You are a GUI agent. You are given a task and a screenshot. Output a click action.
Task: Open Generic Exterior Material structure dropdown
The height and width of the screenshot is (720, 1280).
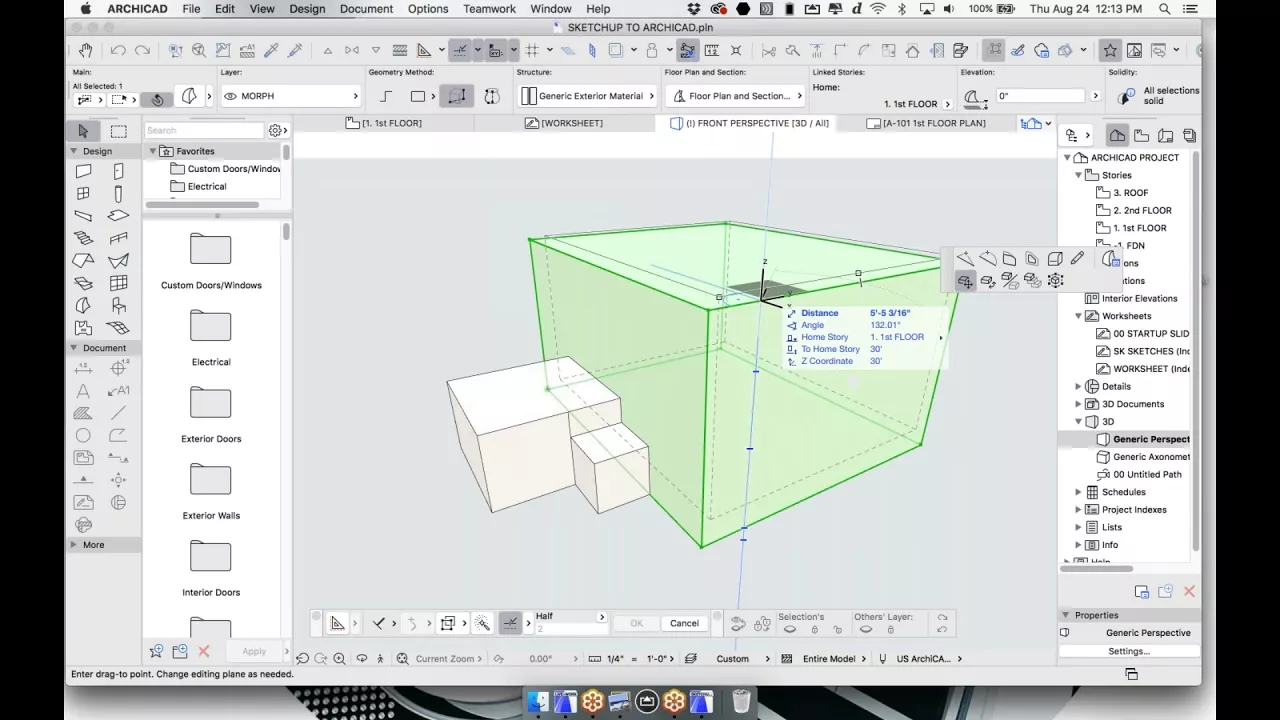[588, 96]
